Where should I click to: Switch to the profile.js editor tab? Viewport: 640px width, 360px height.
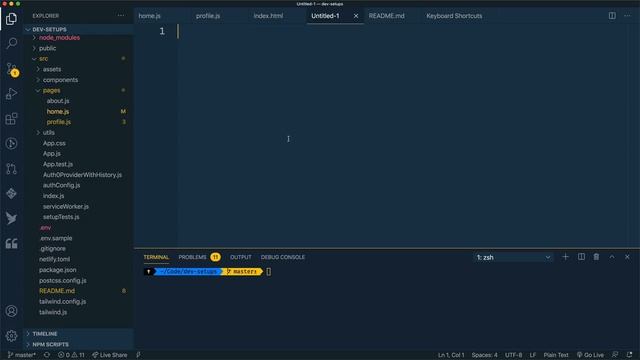(208, 16)
